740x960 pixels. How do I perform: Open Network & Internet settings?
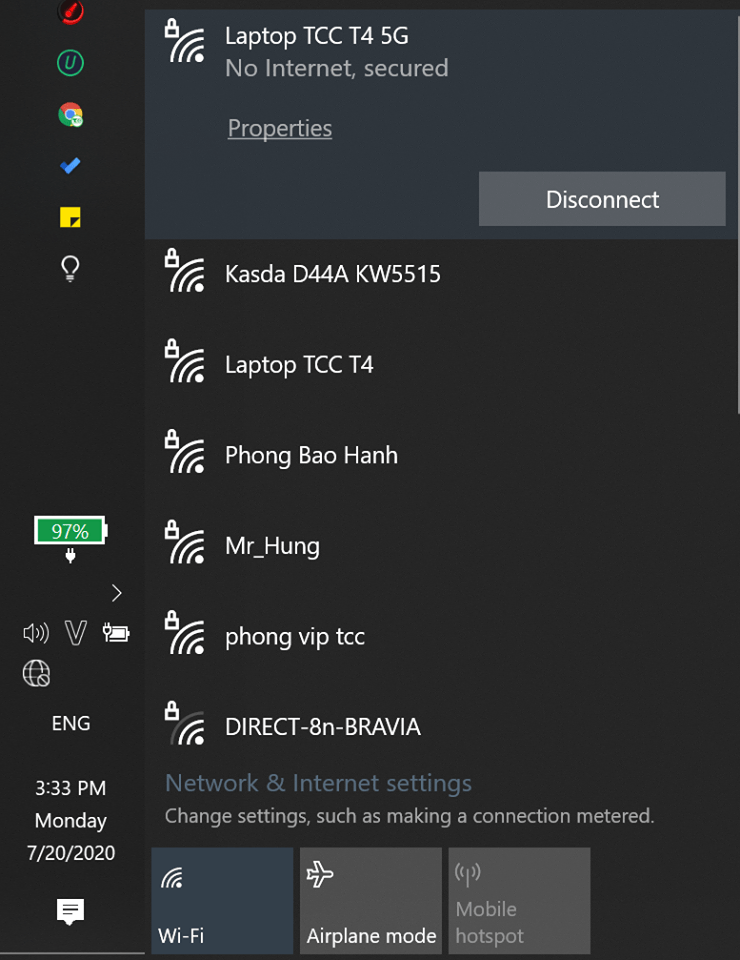click(x=318, y=783)
